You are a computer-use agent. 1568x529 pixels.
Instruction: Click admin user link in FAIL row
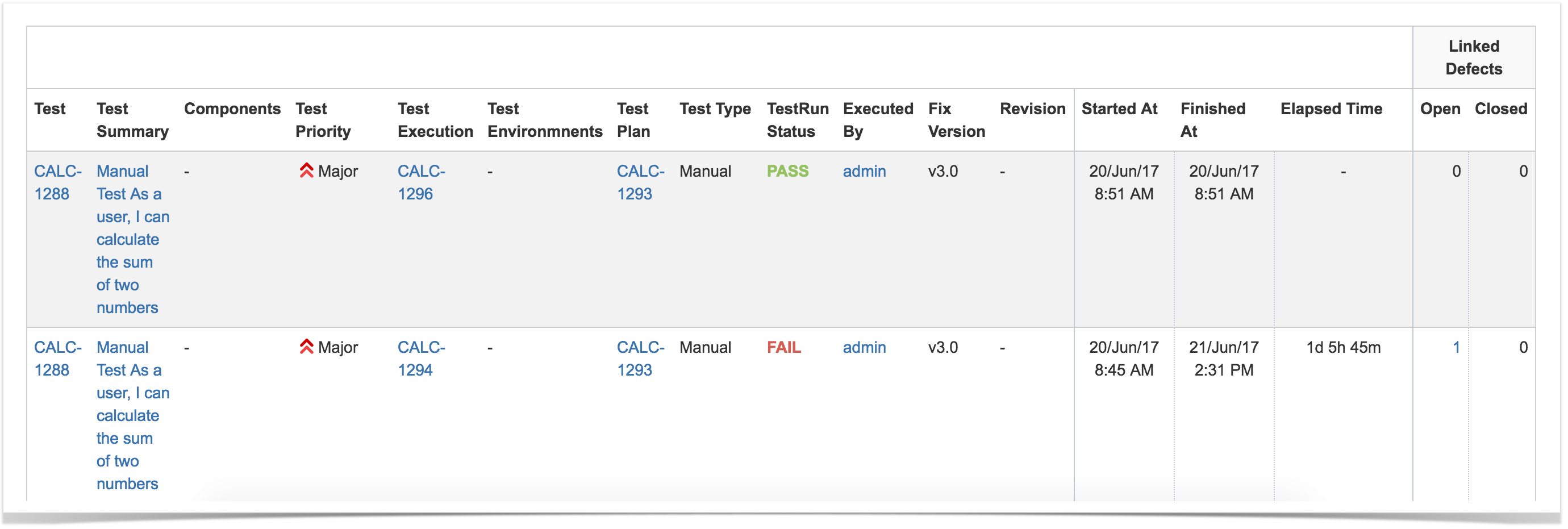(864, 348)
